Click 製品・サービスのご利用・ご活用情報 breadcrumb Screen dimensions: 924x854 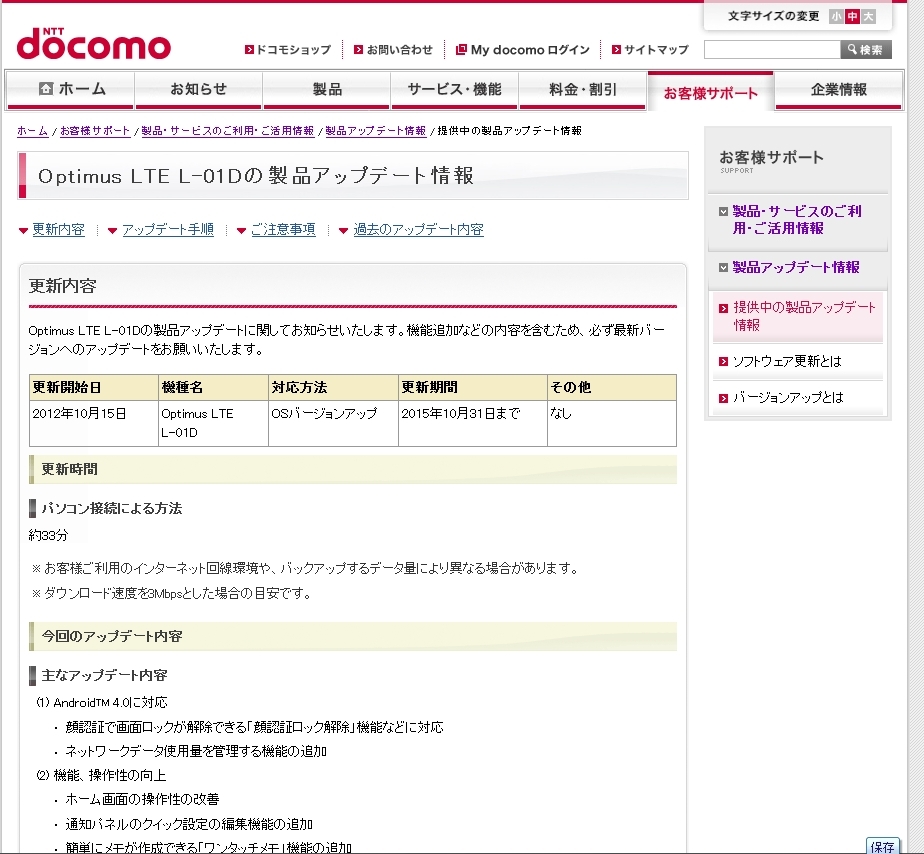227,131
